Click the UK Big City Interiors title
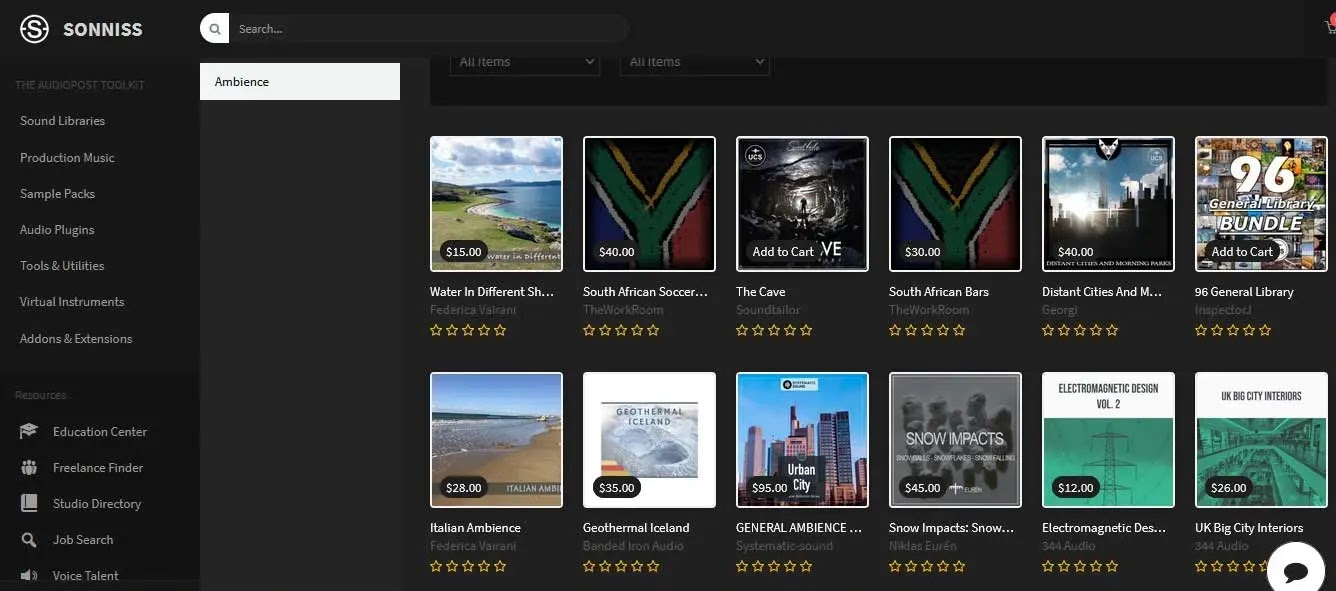Viewport: 1336px width, 591px height. (1249, 528)
